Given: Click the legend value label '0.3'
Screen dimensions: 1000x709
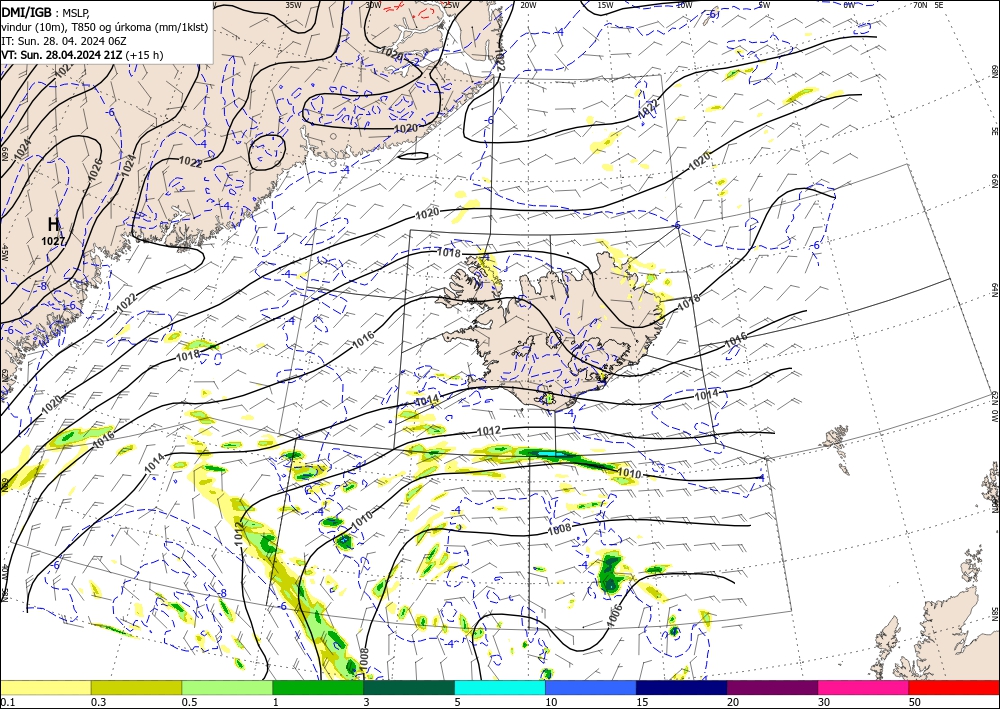Looking at the screenshot, I should (x=98, y=702).
